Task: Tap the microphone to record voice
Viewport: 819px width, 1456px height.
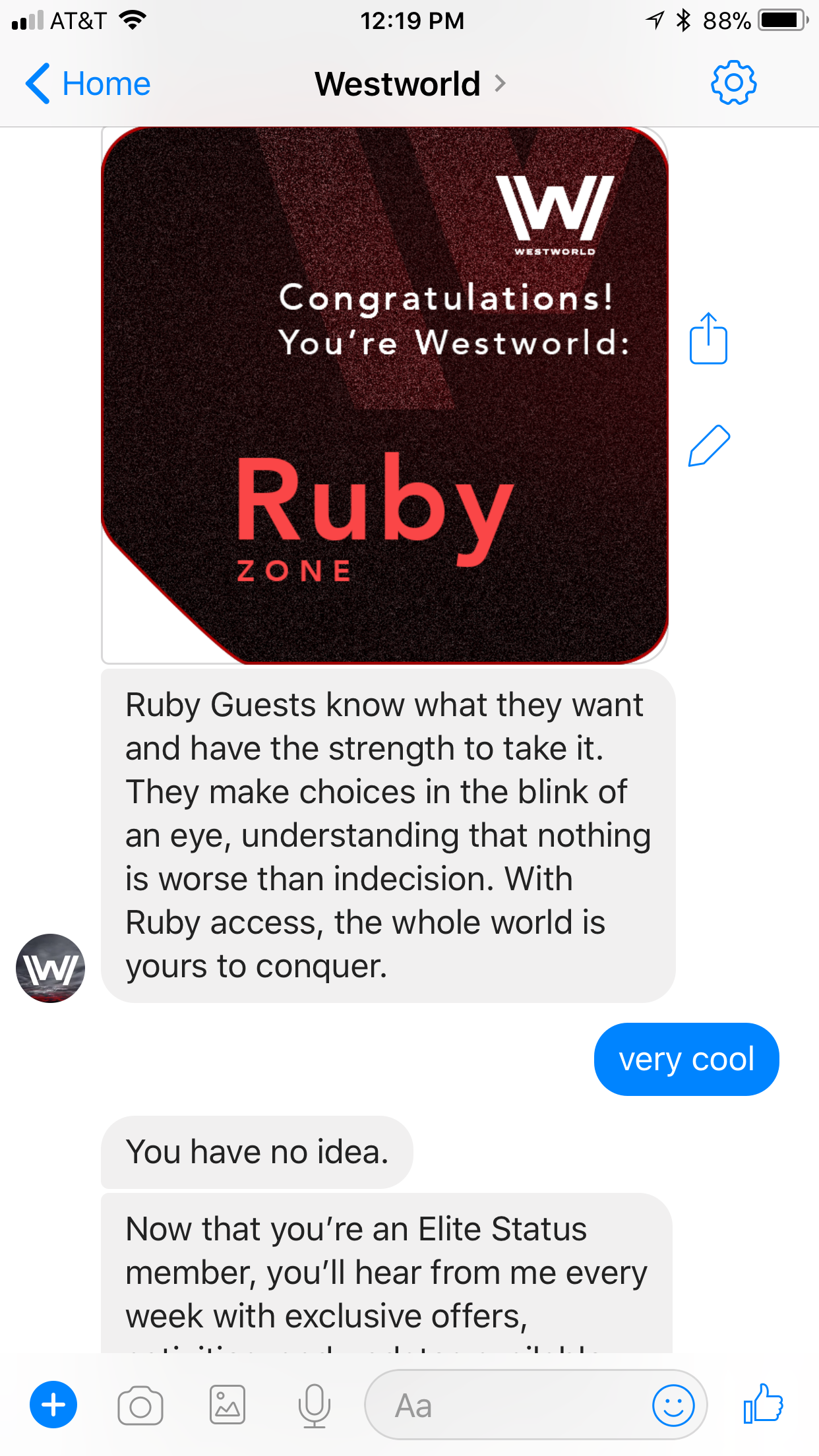Action: (x=315, y=1405)
